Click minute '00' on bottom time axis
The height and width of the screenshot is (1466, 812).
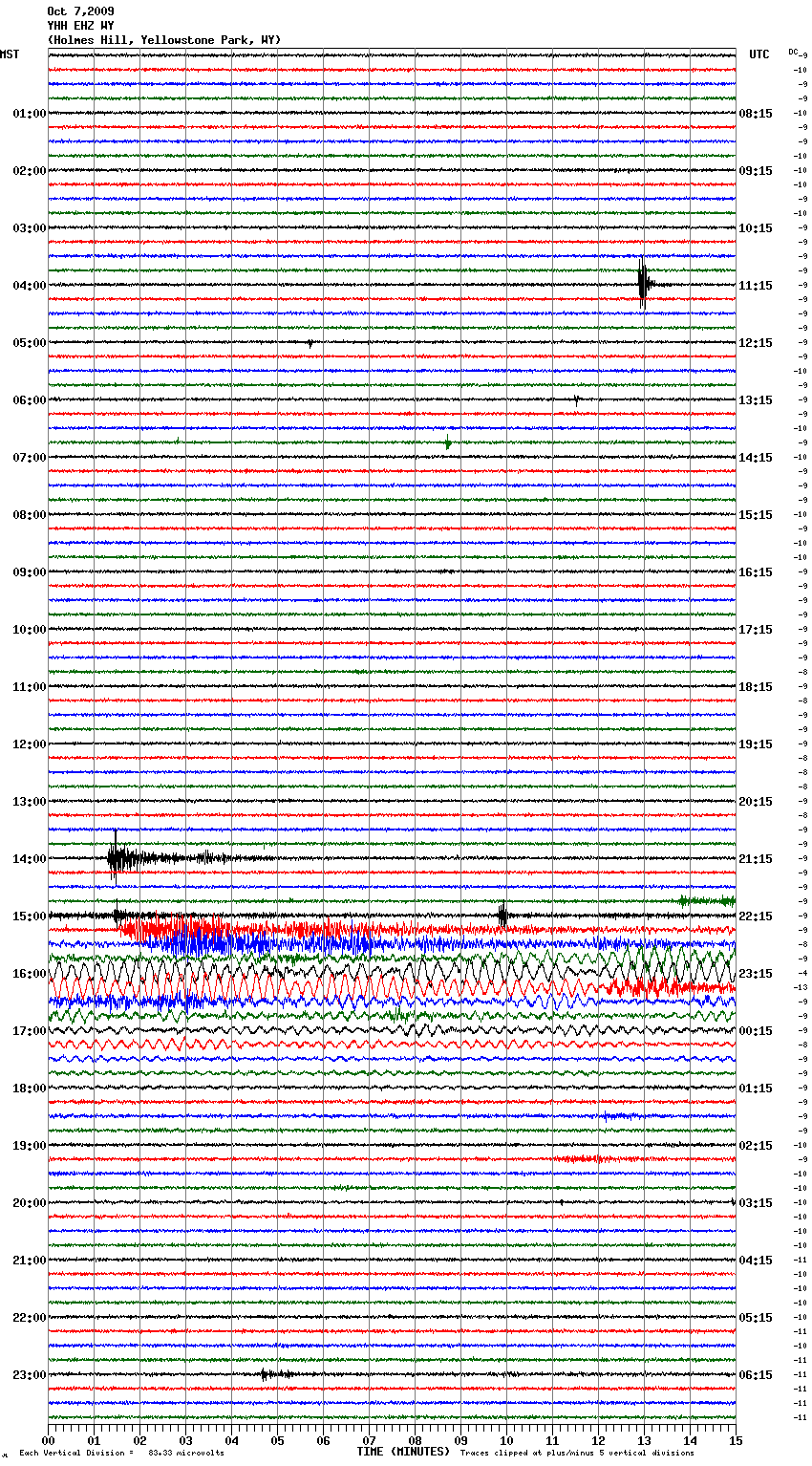coord(48,1439)
